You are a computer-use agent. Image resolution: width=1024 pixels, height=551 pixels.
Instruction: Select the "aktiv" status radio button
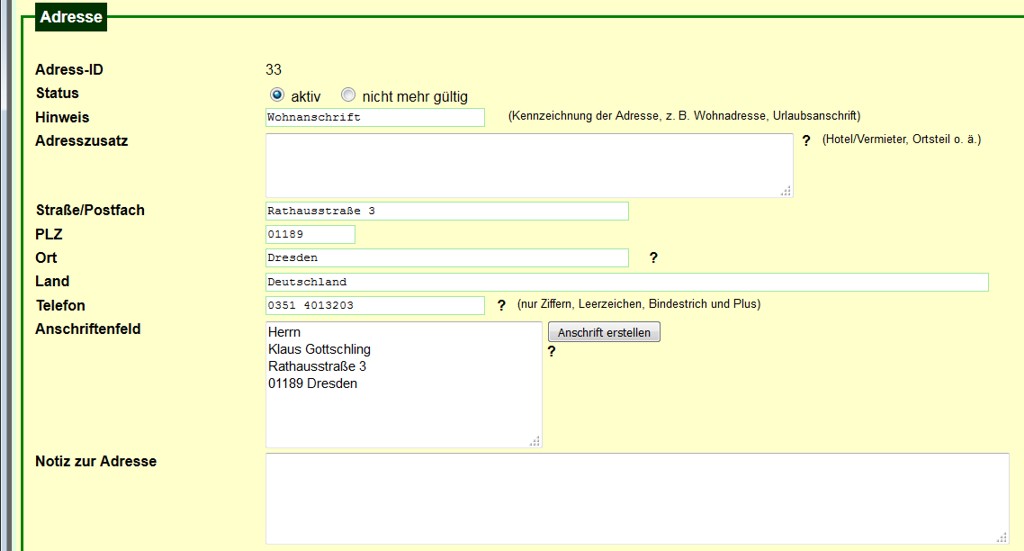pos(277,95)
